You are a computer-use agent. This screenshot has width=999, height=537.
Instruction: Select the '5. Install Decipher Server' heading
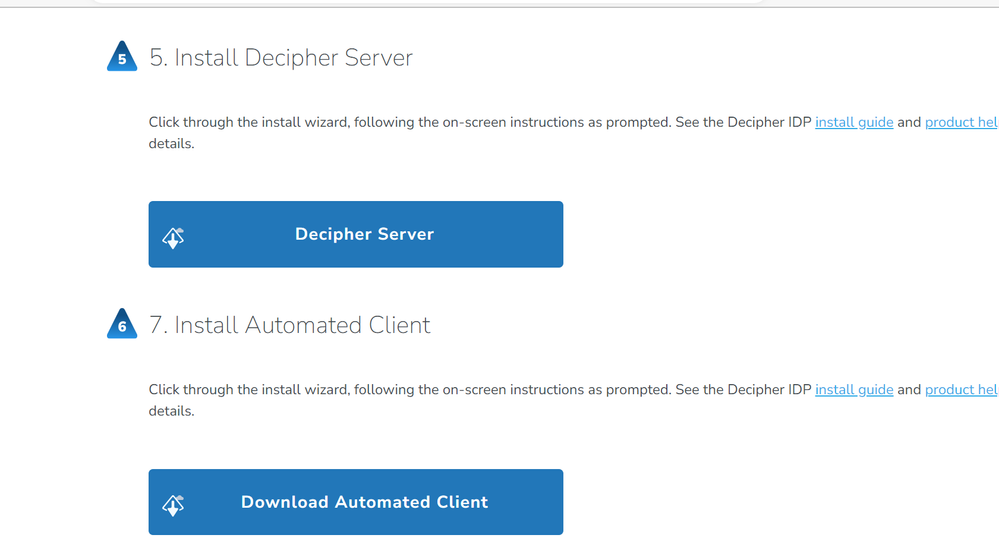(x=281, y=58)
